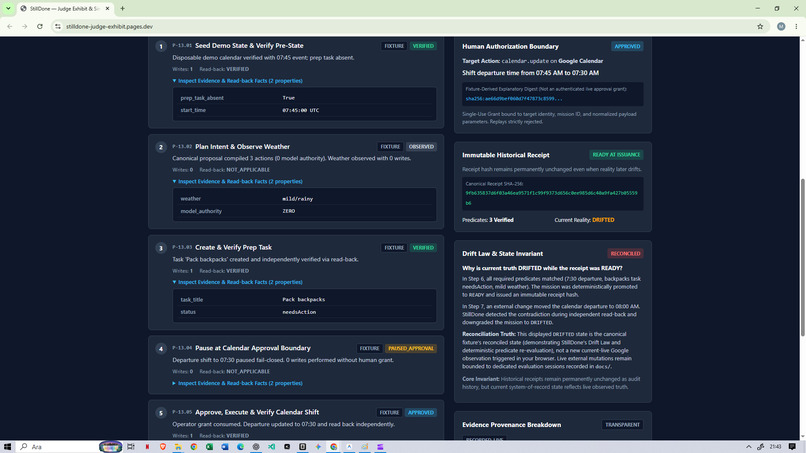Screen dimensions: 806x453
Task: Switch to active Chrome window in taskbar
Action: click(334, 447)
